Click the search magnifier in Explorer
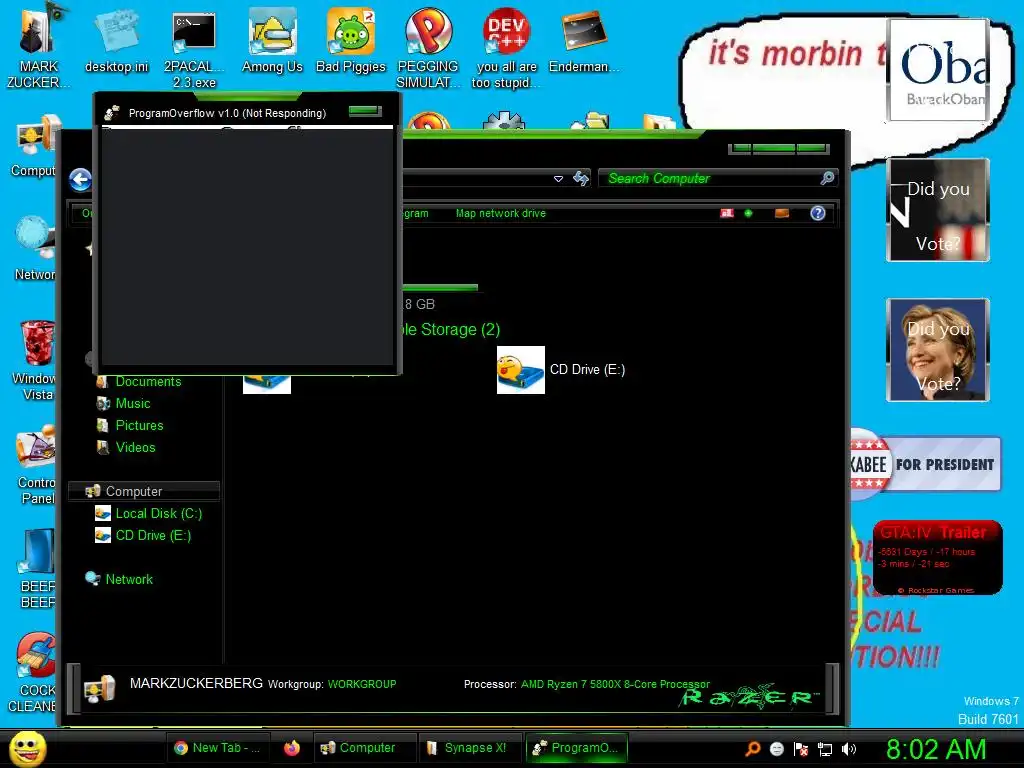Screen dimensions: 1024x768 (827, 178)
